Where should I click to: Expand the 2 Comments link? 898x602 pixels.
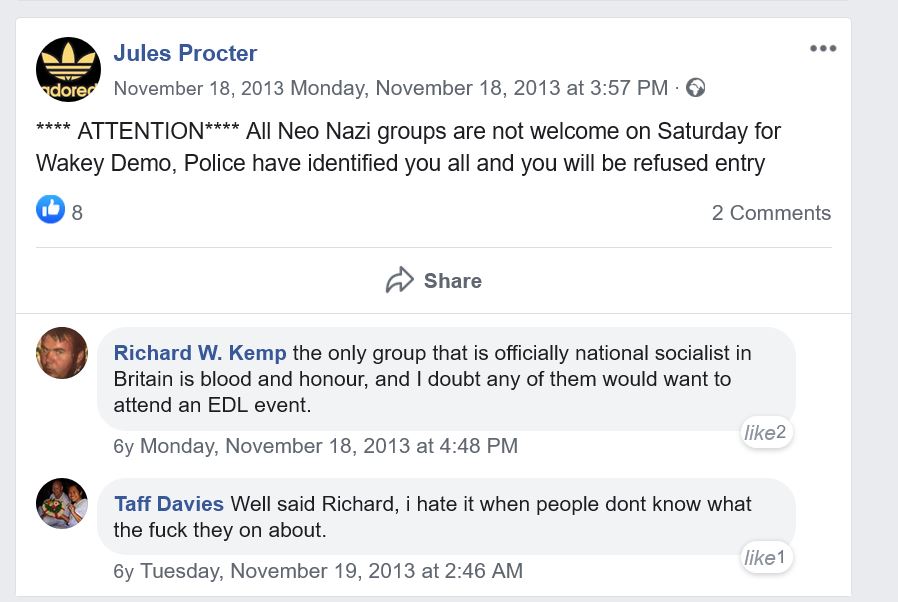click(x=770, y=213)
